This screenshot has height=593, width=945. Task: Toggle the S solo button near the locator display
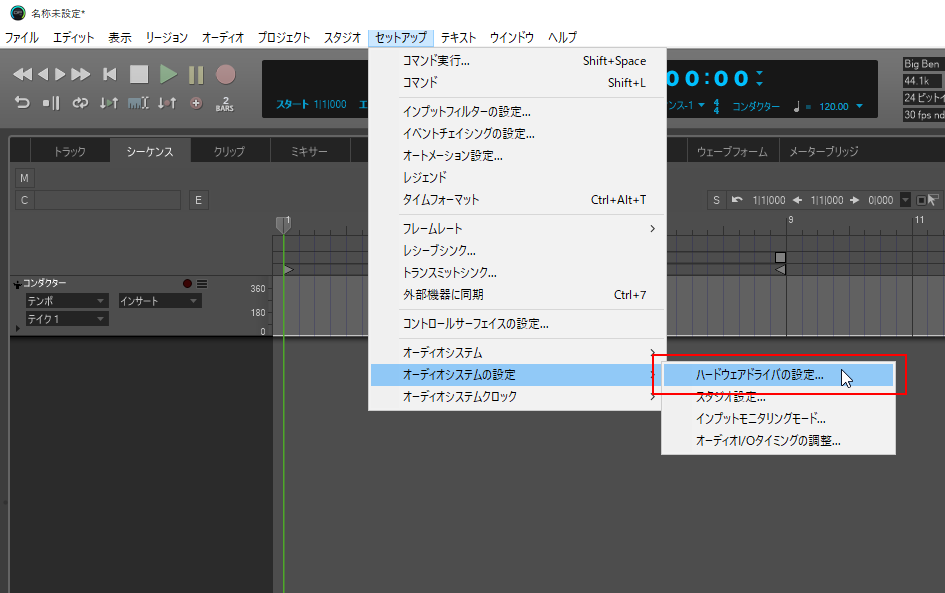[x=717, y=200]
